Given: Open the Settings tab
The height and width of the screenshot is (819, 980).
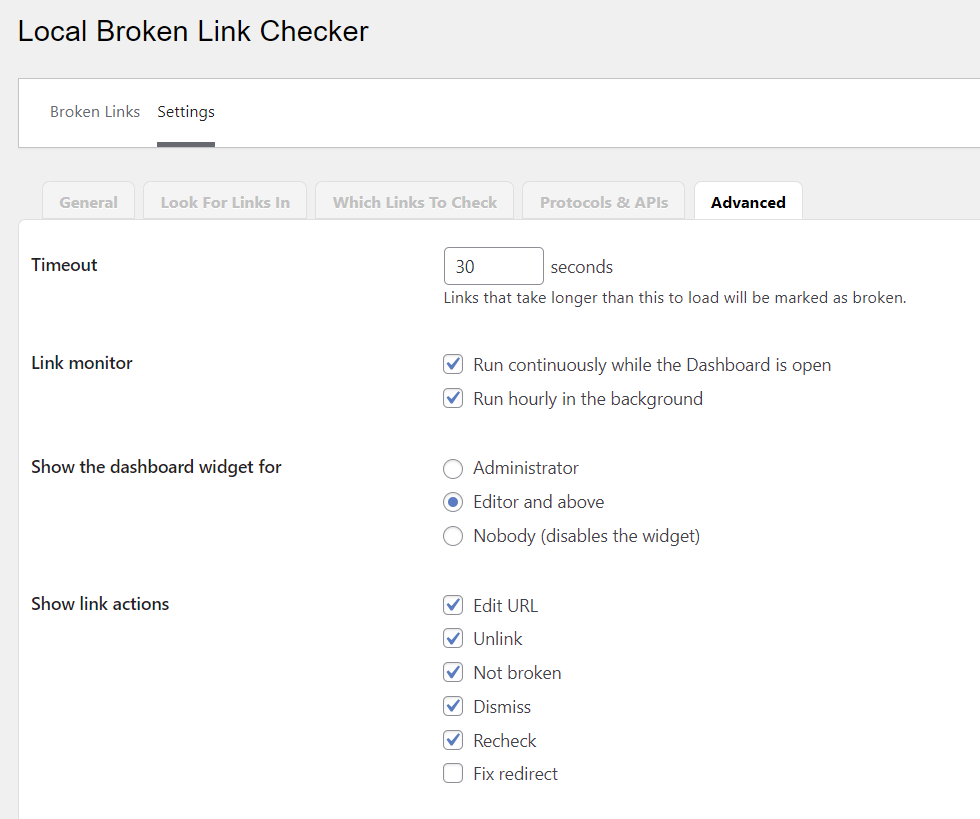Looking at the screenshot, I should (186, 112).
